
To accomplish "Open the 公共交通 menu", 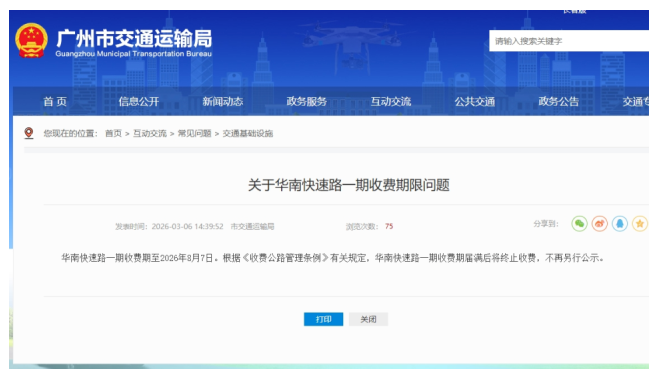I will pos(474,101).
